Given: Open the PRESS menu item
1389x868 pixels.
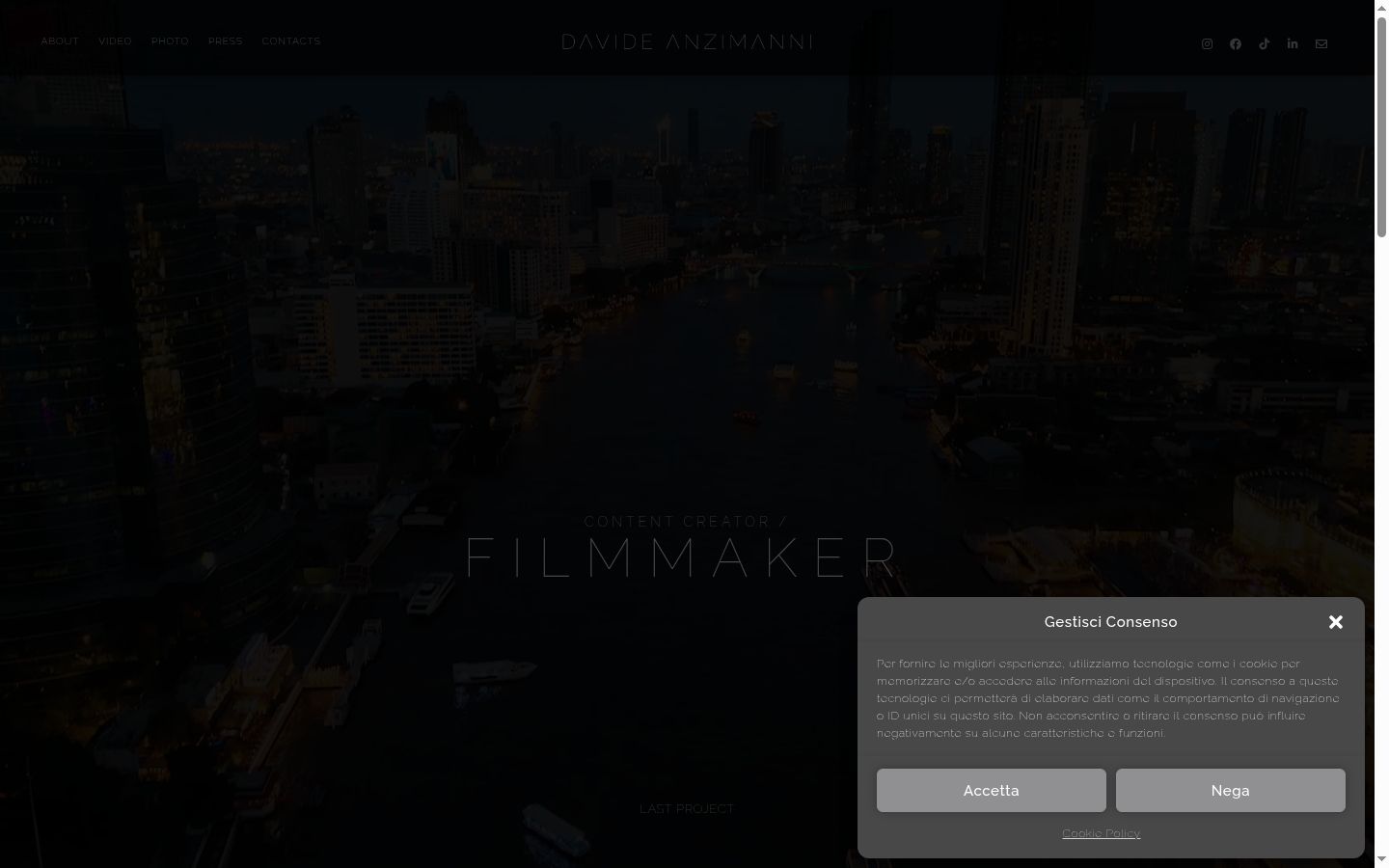Looking at the screenshot, I should 226,41.
